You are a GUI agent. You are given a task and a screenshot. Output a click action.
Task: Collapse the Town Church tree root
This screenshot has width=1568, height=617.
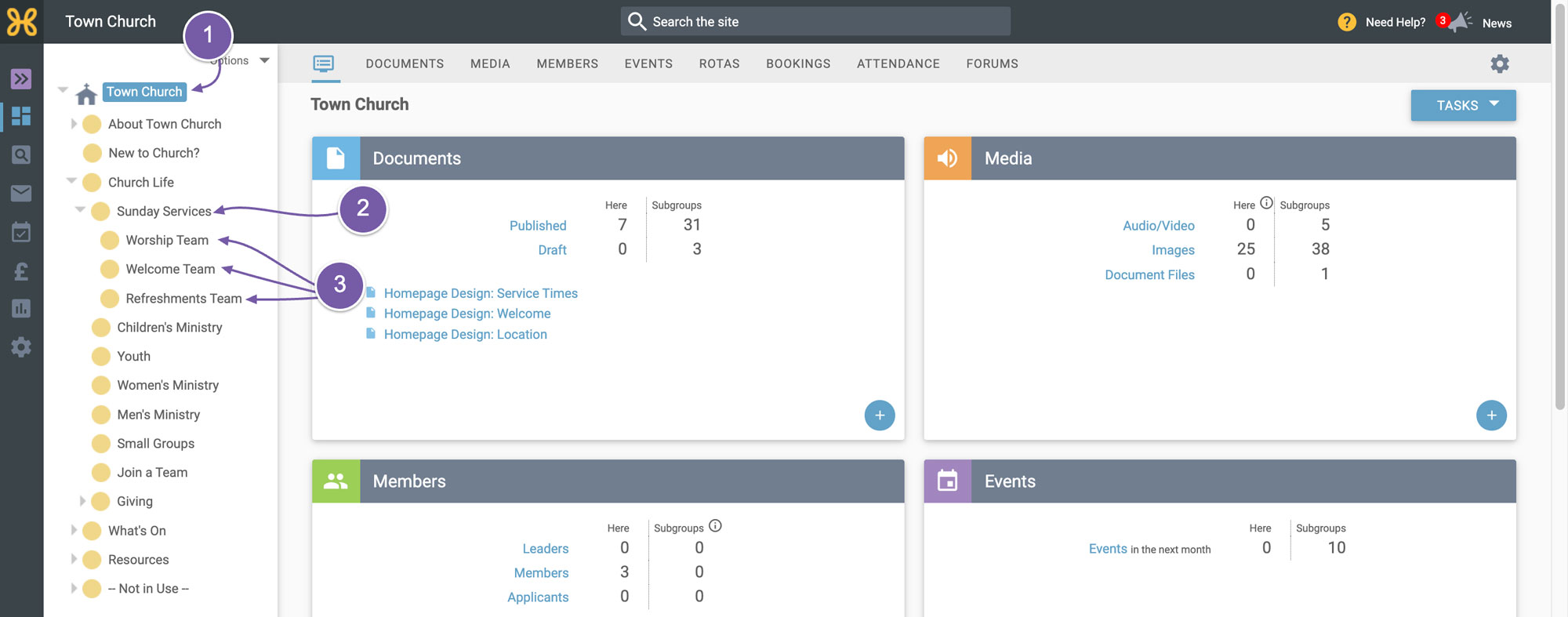[63, 90]
